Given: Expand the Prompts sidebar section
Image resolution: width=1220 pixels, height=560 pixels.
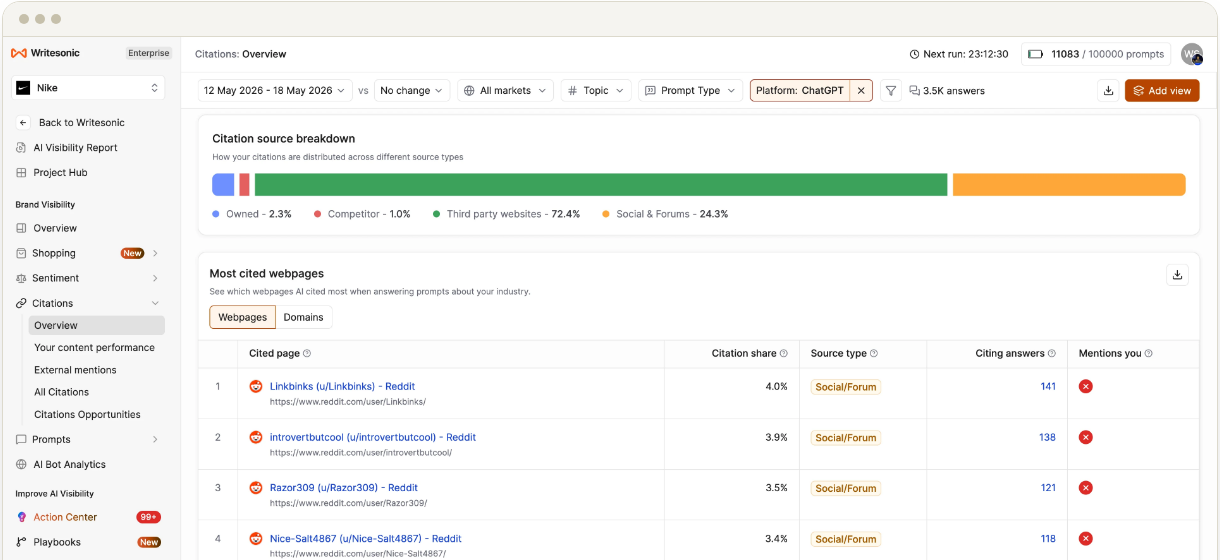Looking at the screenshot, I should [x=155, y=439].
